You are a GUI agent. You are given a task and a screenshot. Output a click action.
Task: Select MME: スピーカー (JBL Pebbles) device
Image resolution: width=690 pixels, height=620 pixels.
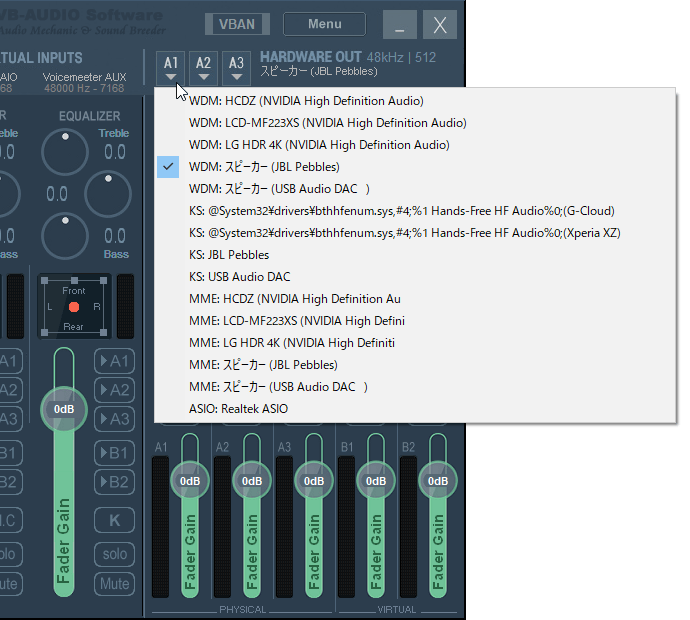415,365
